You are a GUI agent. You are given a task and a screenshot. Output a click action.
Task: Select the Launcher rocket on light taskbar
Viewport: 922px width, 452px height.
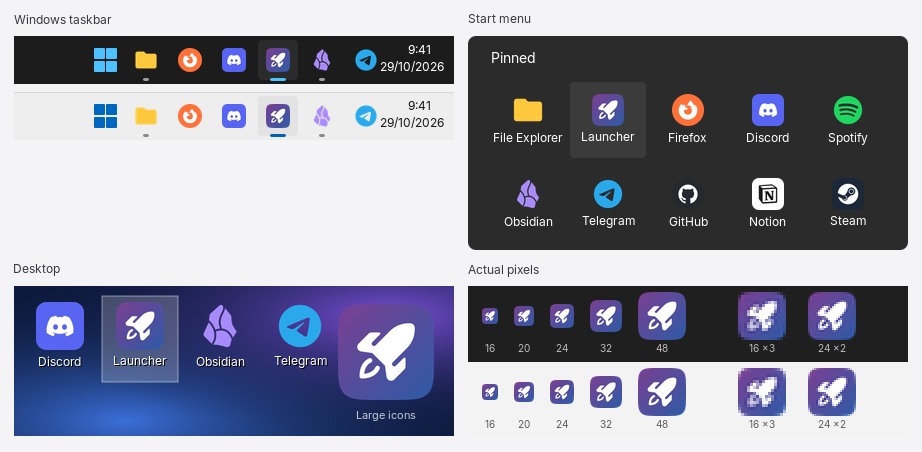point(278,116)
